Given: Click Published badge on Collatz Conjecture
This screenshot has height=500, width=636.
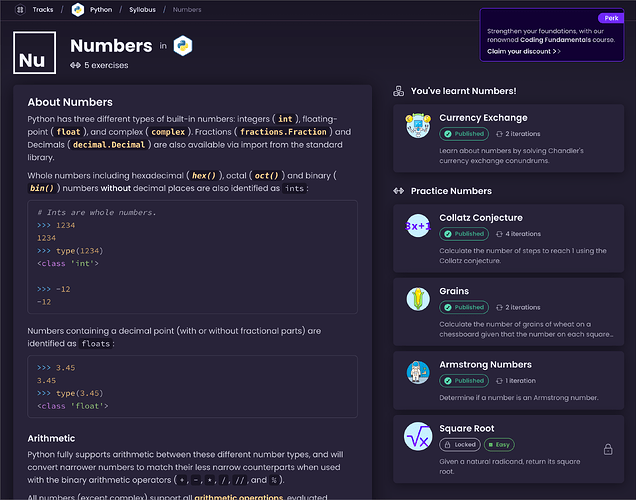Looking at the screenshot, I should click(464, 234).
